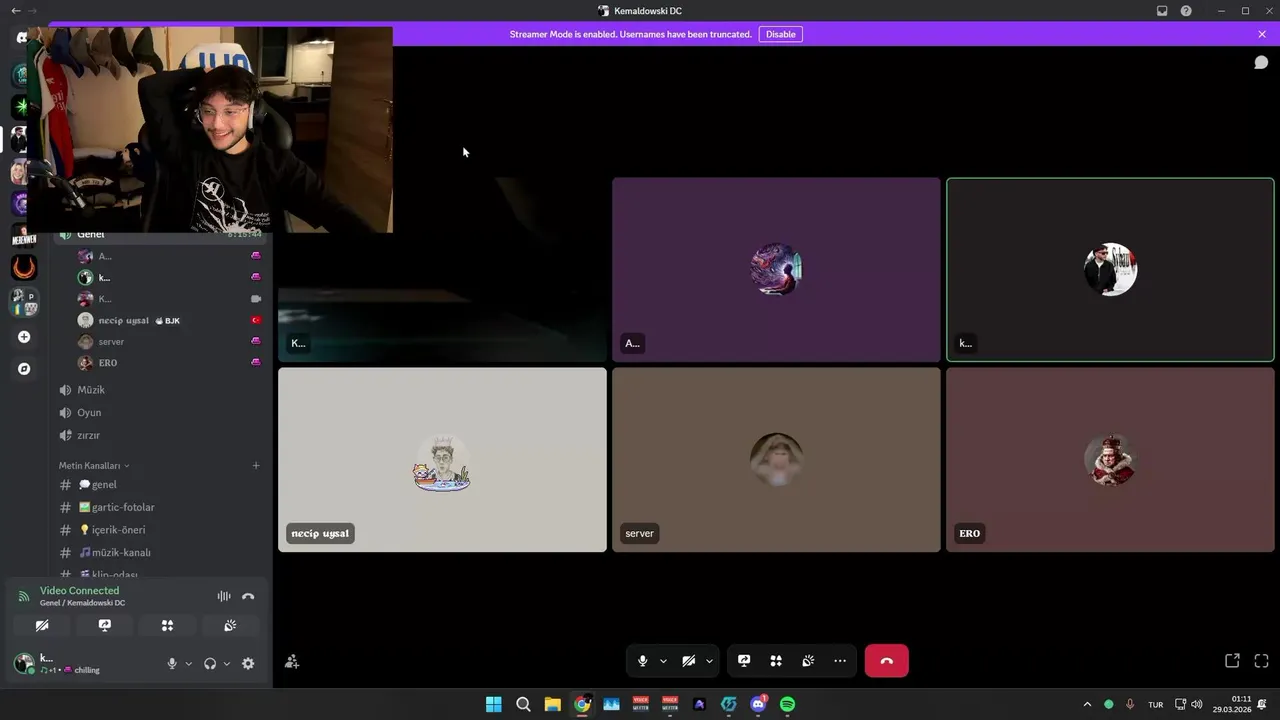Toggle camera in Video Connected panel
The width and height of the screenshot is (1280, 720).
[x=42, y=625]
